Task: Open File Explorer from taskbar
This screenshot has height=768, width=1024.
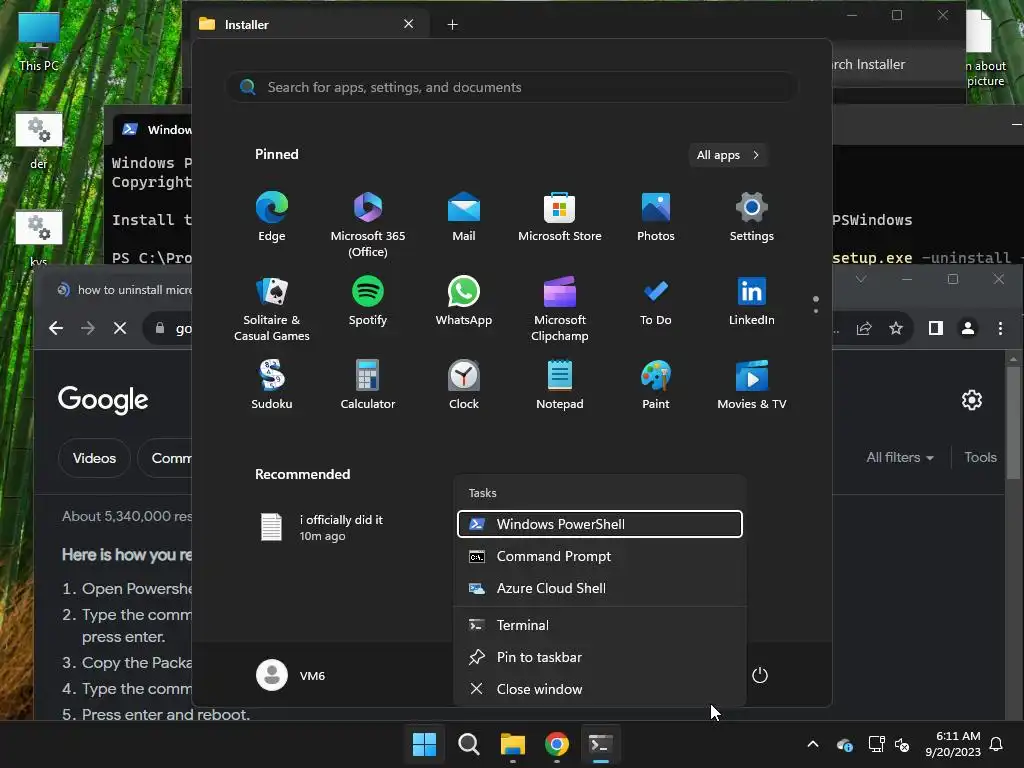Action: 513,744
